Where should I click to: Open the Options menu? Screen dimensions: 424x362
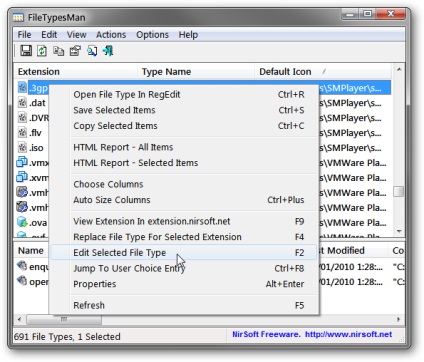[152, 35]
